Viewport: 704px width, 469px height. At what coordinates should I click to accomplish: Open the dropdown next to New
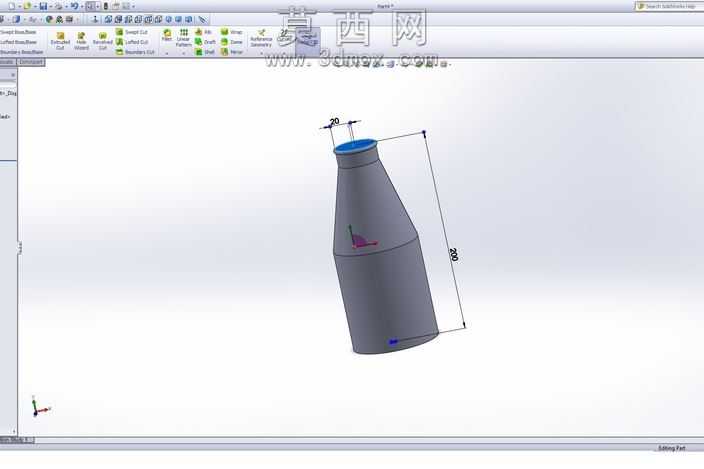pos(19,6)
